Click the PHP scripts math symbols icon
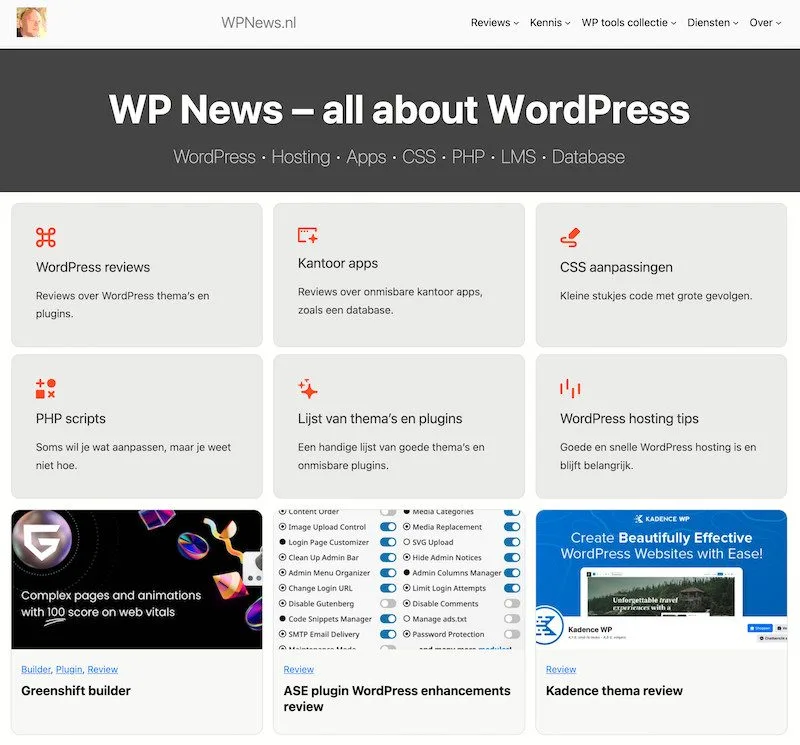The width and height of the screenshot is (800, 745). (46, 389)
